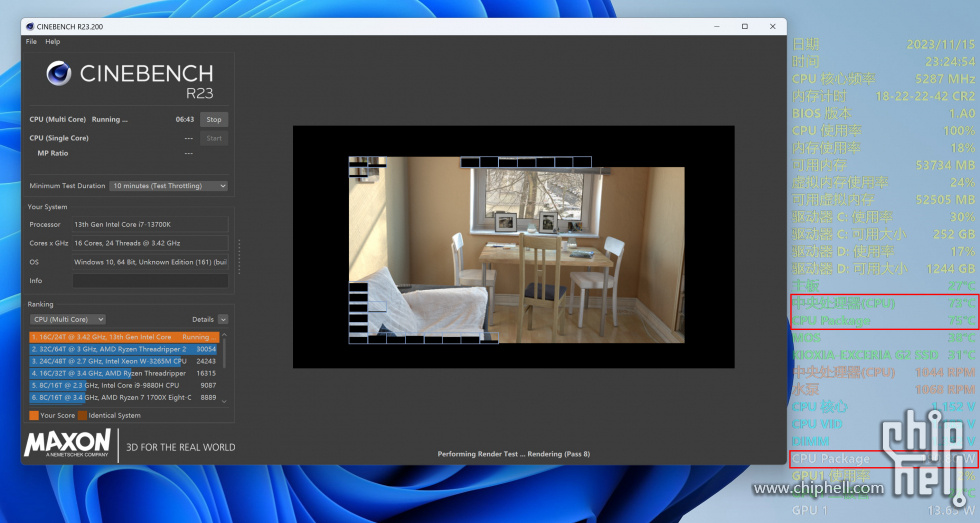980x523 pixels.
Task: Open the File menu
Action: tap(31, 41)
